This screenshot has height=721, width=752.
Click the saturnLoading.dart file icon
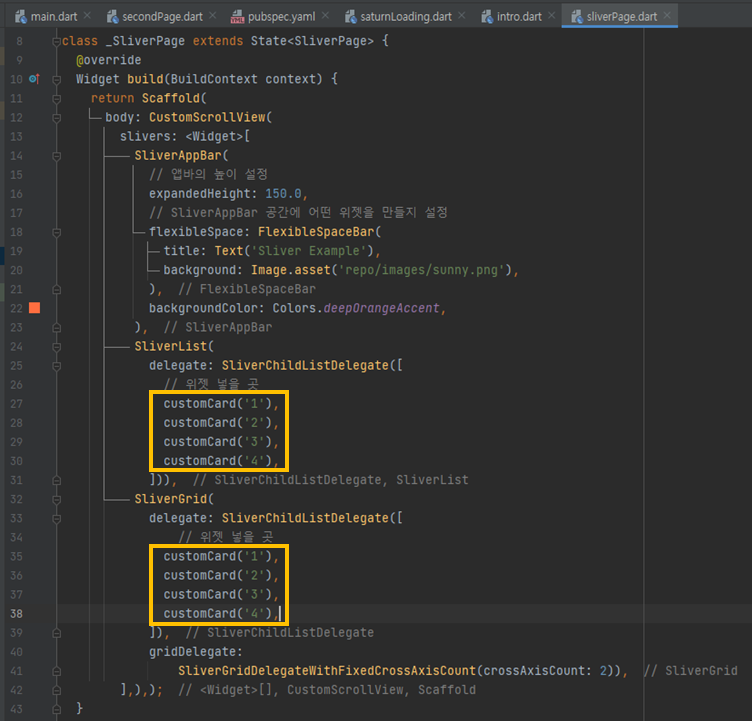(x=351, y=17)
